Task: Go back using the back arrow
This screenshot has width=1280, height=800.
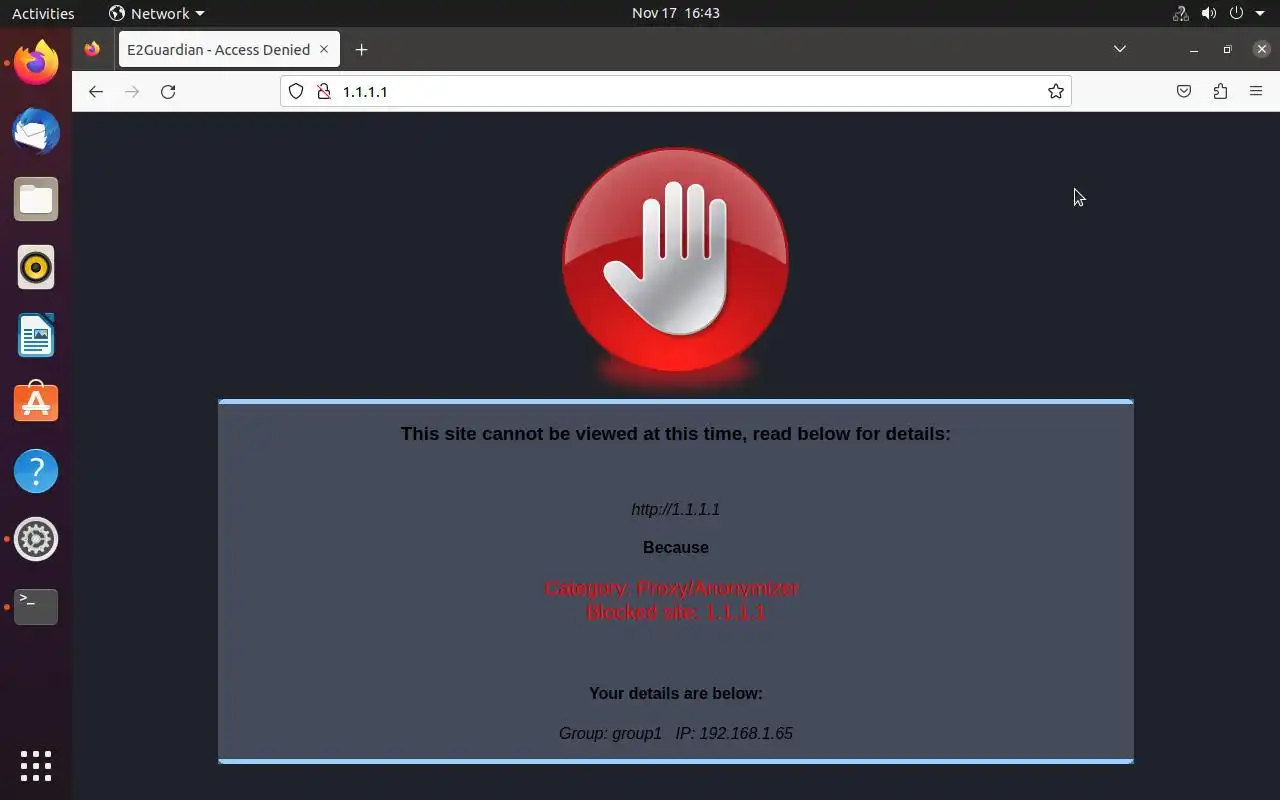Action: (x=96, y=91)
